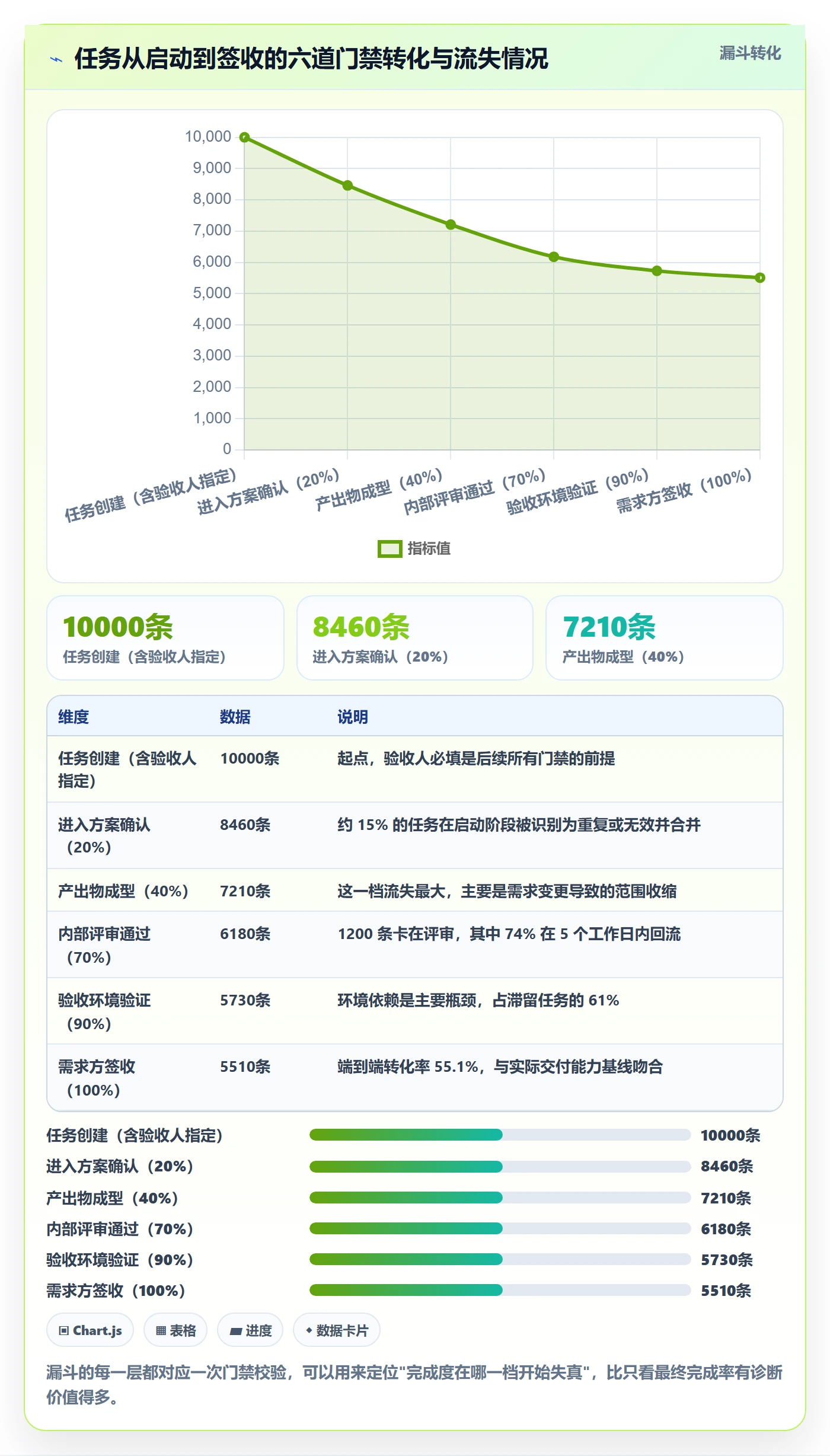Select the progress bar for 进入方案确认（20%）
The height and width of the screenshot is (1456, 830).
tap(500, 1166)
